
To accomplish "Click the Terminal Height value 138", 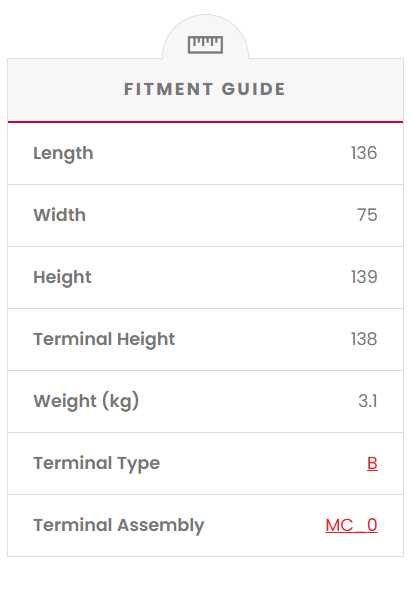I will tap(364, 339).
